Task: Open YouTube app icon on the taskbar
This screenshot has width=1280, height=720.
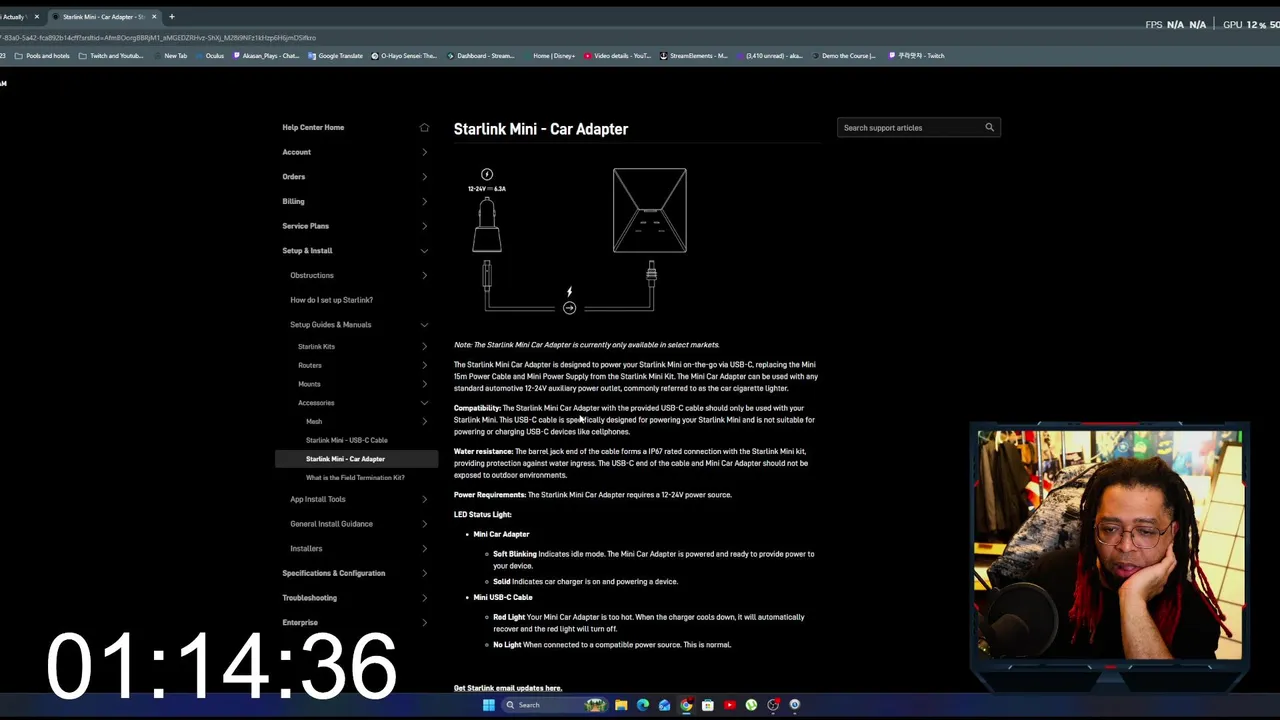Action: coord(730,705)
